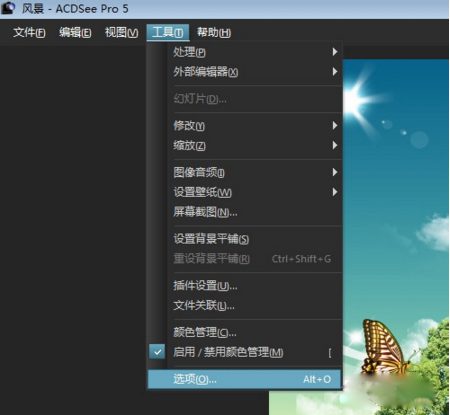Open the 缩放 submenu arrow
Screen dimensions: 450x415
click(335, 145)
